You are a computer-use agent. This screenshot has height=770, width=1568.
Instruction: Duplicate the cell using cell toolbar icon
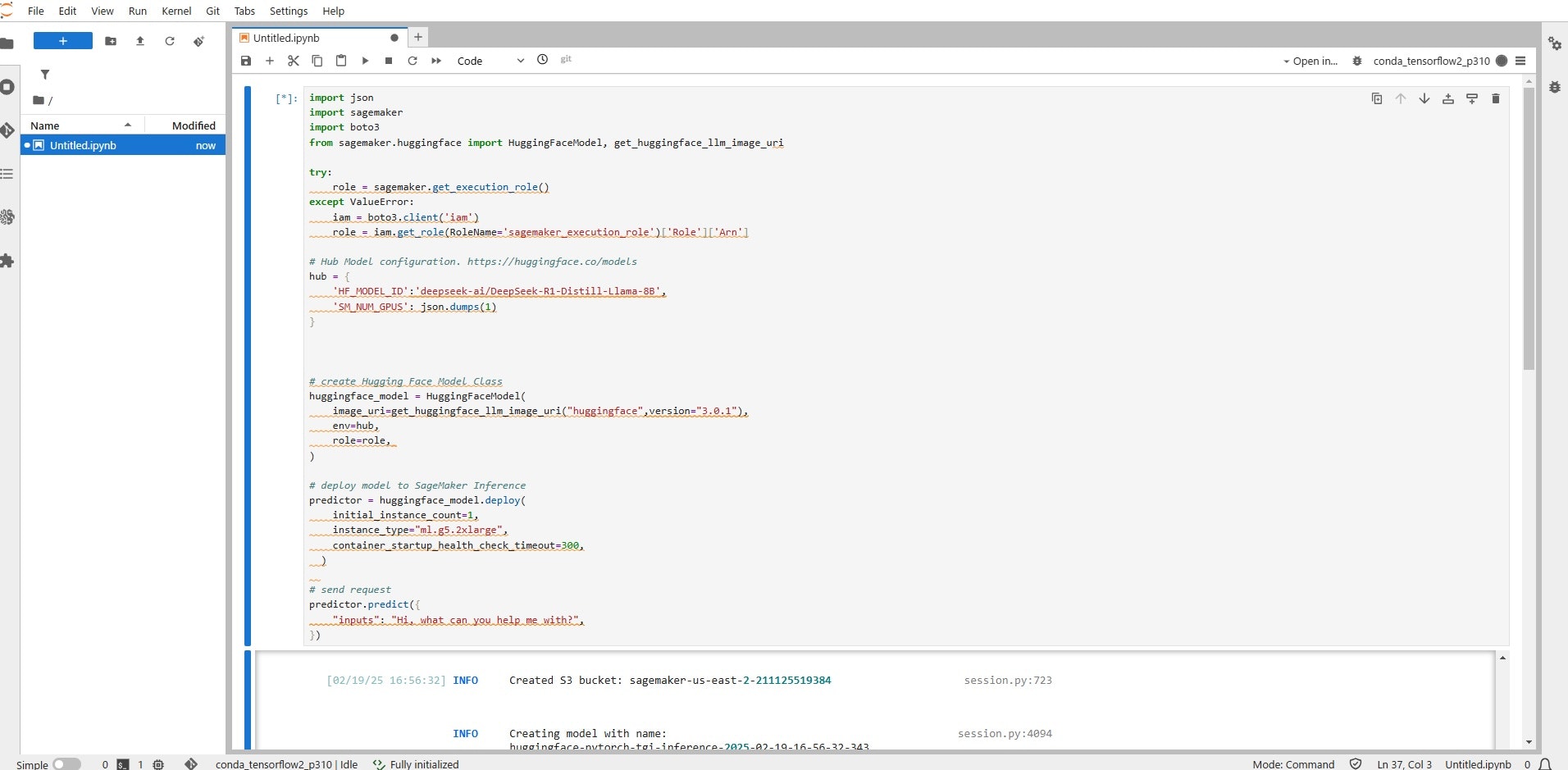coord(1377,98)
